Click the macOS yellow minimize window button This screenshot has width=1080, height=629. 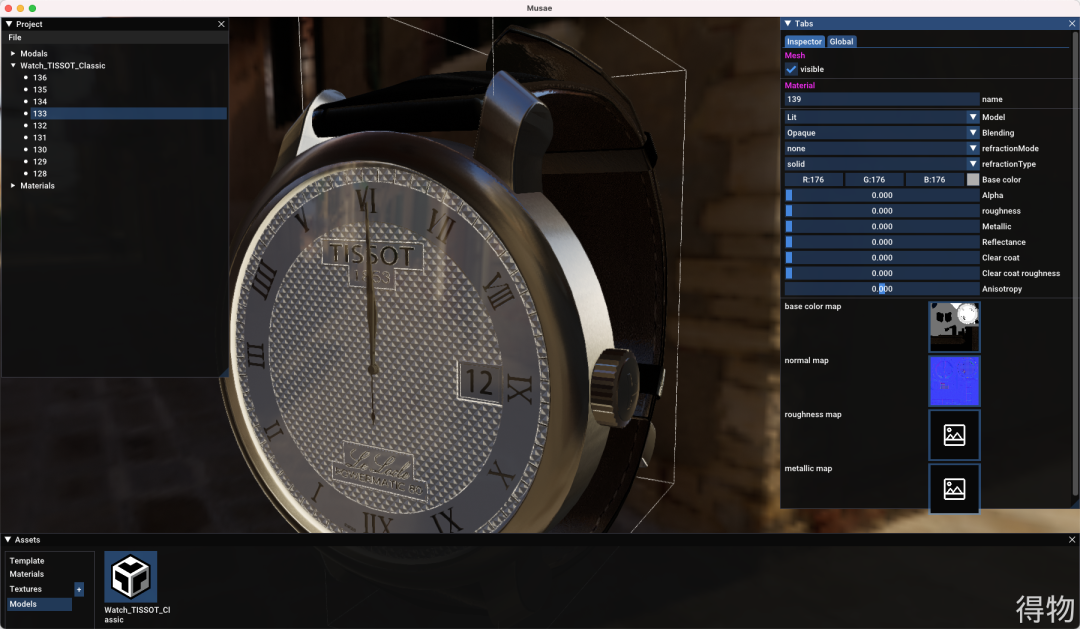(20, 8)
